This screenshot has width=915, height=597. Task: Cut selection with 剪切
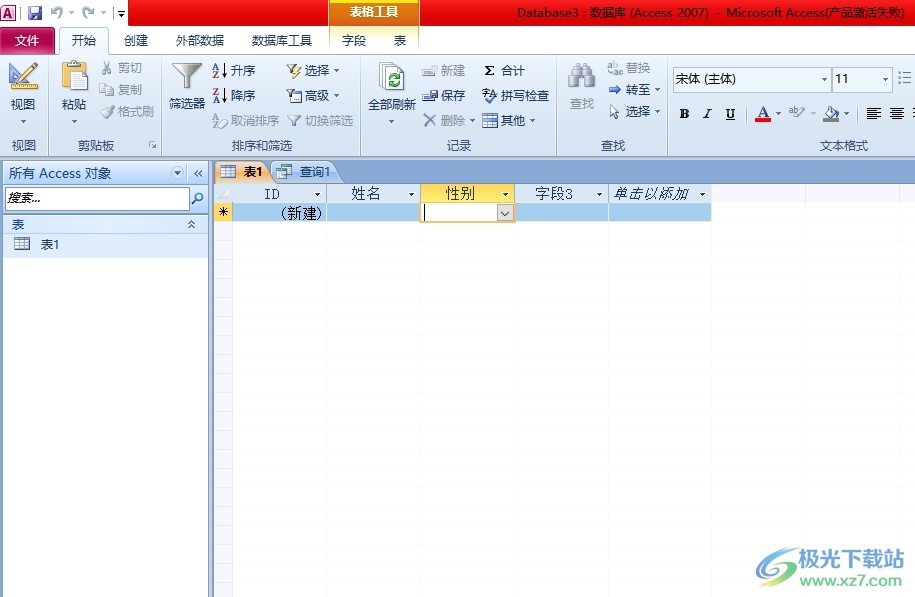tap(121, 68)
